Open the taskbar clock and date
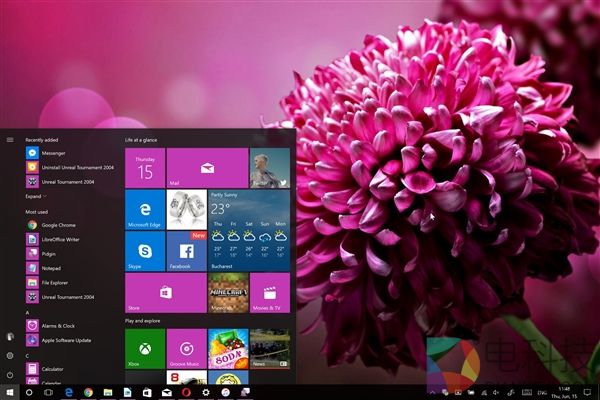This screenshot has height=400, width=600. [564, 392]
